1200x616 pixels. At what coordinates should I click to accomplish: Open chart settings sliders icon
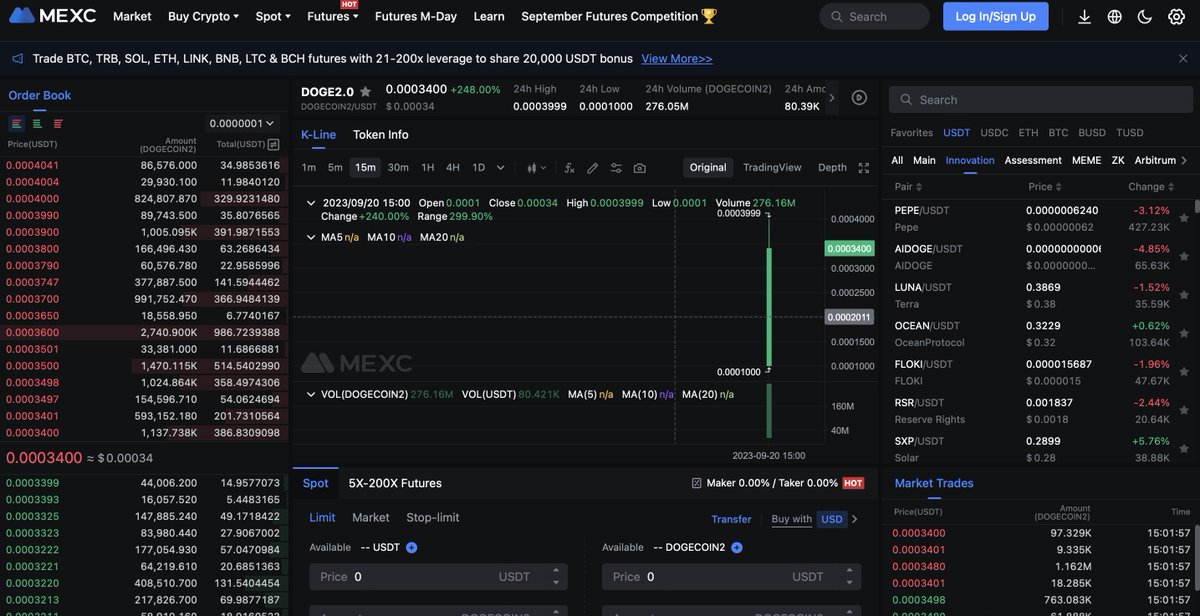tap(616, 168)
